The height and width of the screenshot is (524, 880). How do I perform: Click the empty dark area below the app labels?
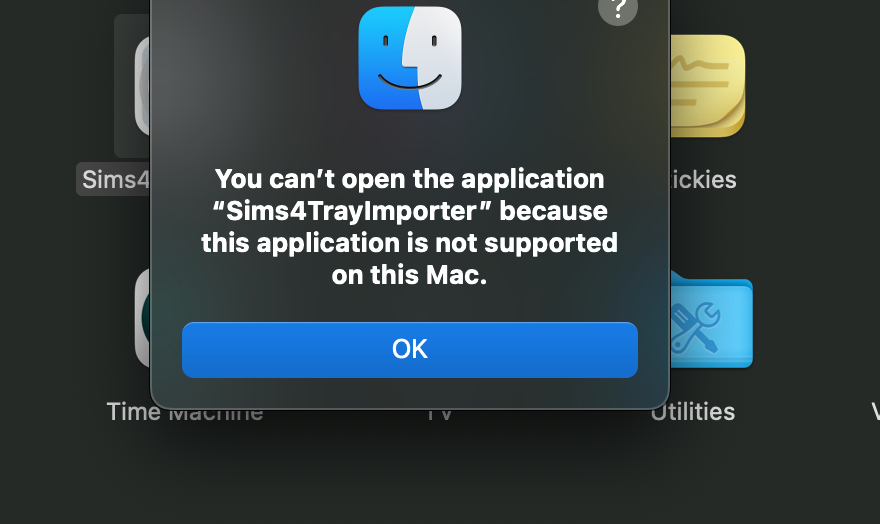coord(440,477)
